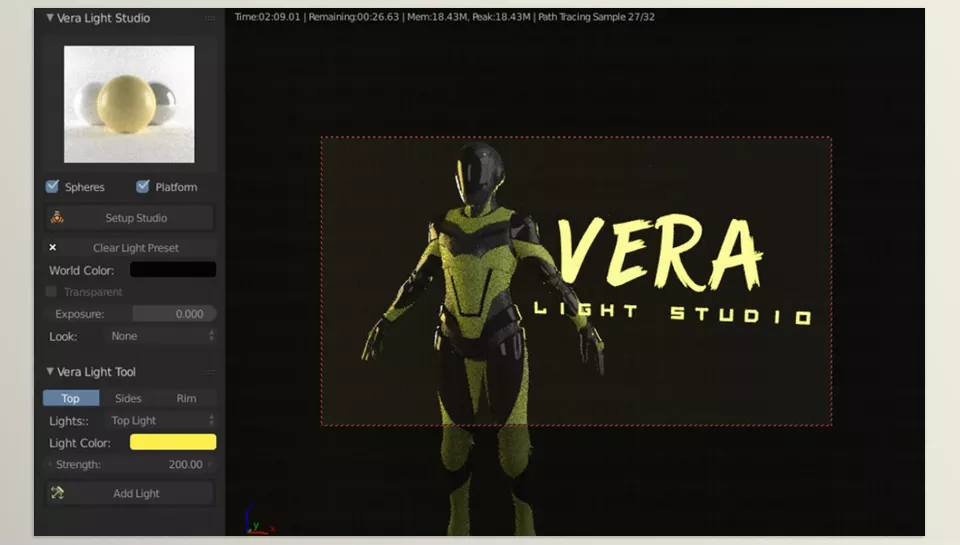The height and width of the screenshot is (545, 960).
Task: Click the Strength increase arrow
Action: (x=210, y=465)
